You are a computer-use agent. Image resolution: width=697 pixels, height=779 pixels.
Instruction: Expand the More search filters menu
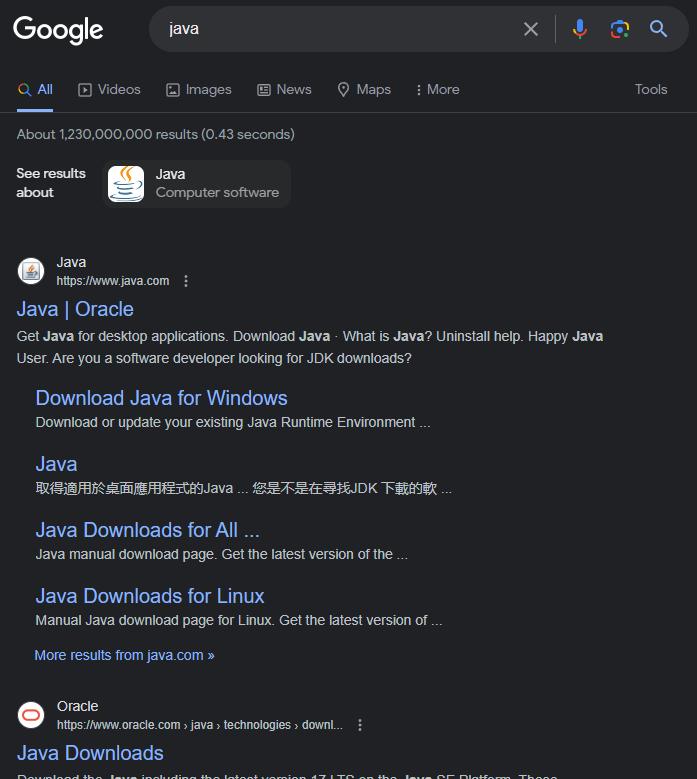[437, 89]
